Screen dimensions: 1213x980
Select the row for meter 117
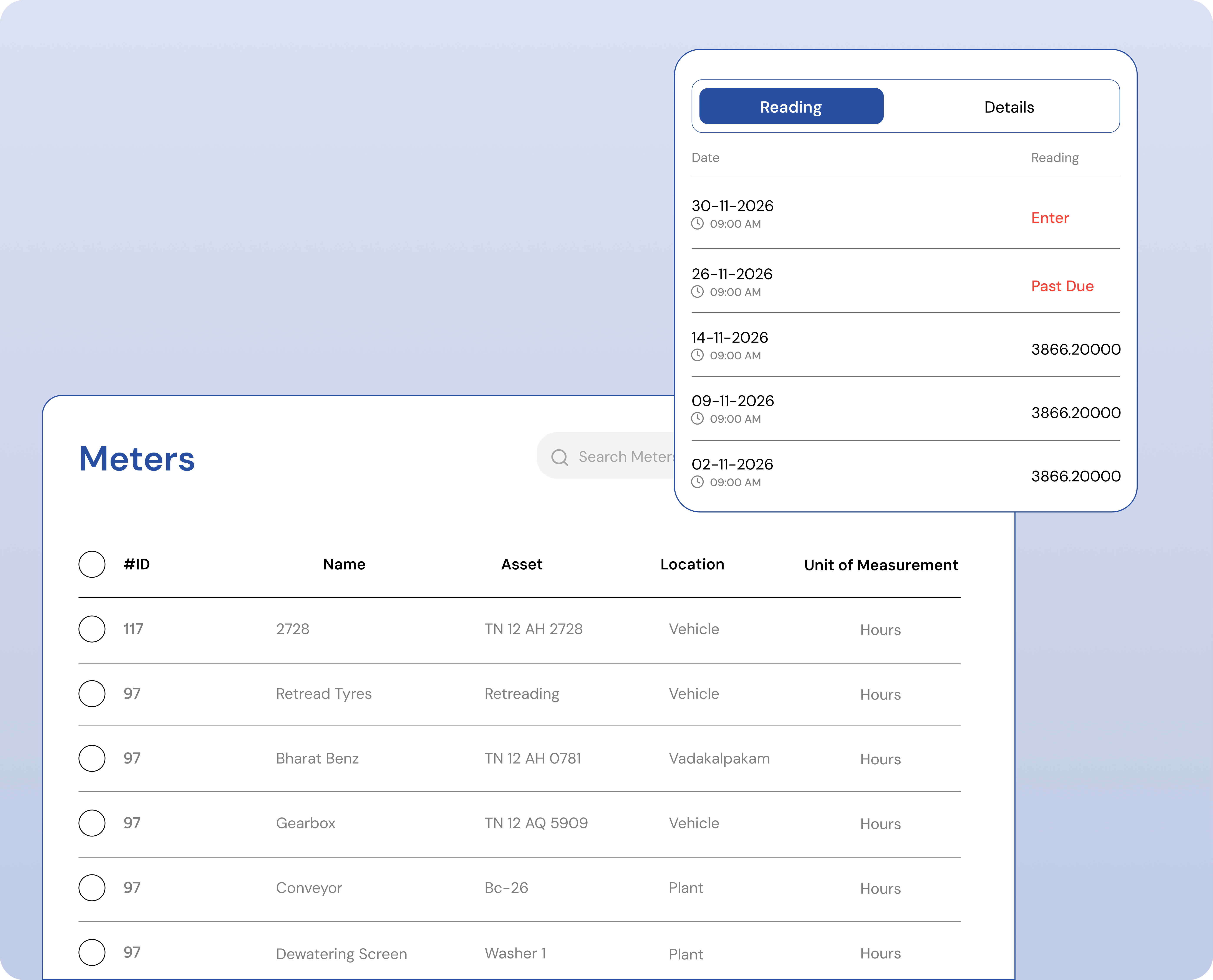[x=92, y=629]
